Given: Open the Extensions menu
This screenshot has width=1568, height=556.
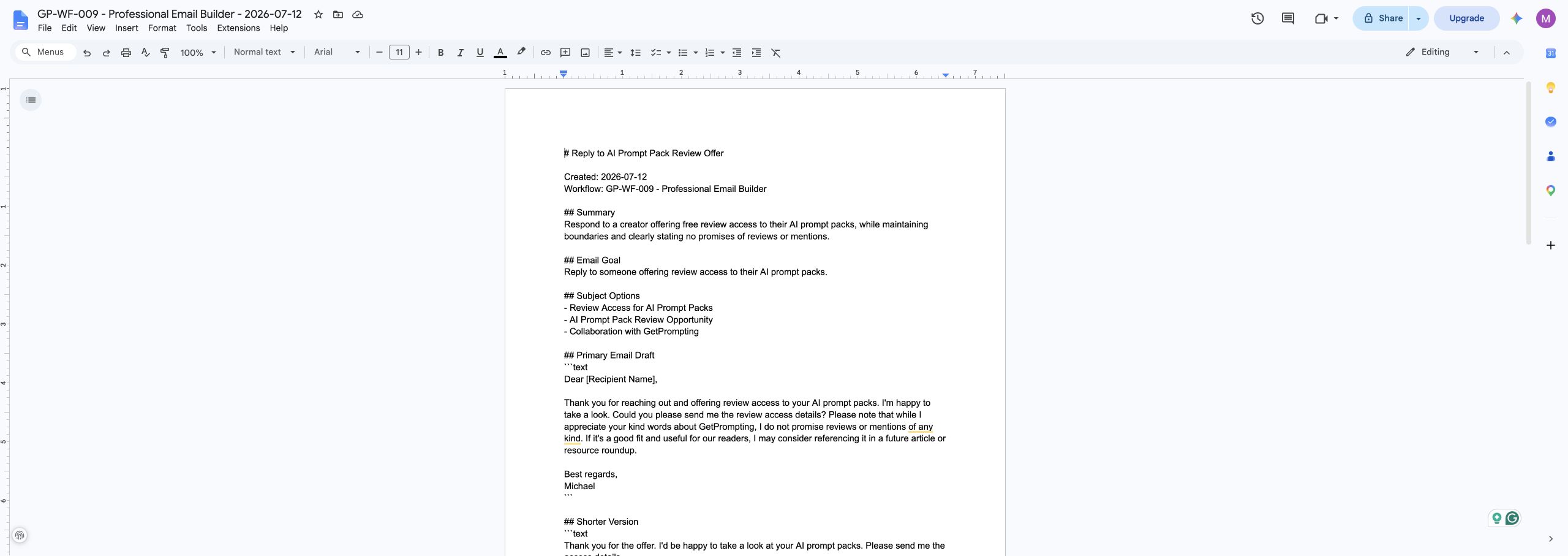Looking at the screenshot, I should point(238,28).
